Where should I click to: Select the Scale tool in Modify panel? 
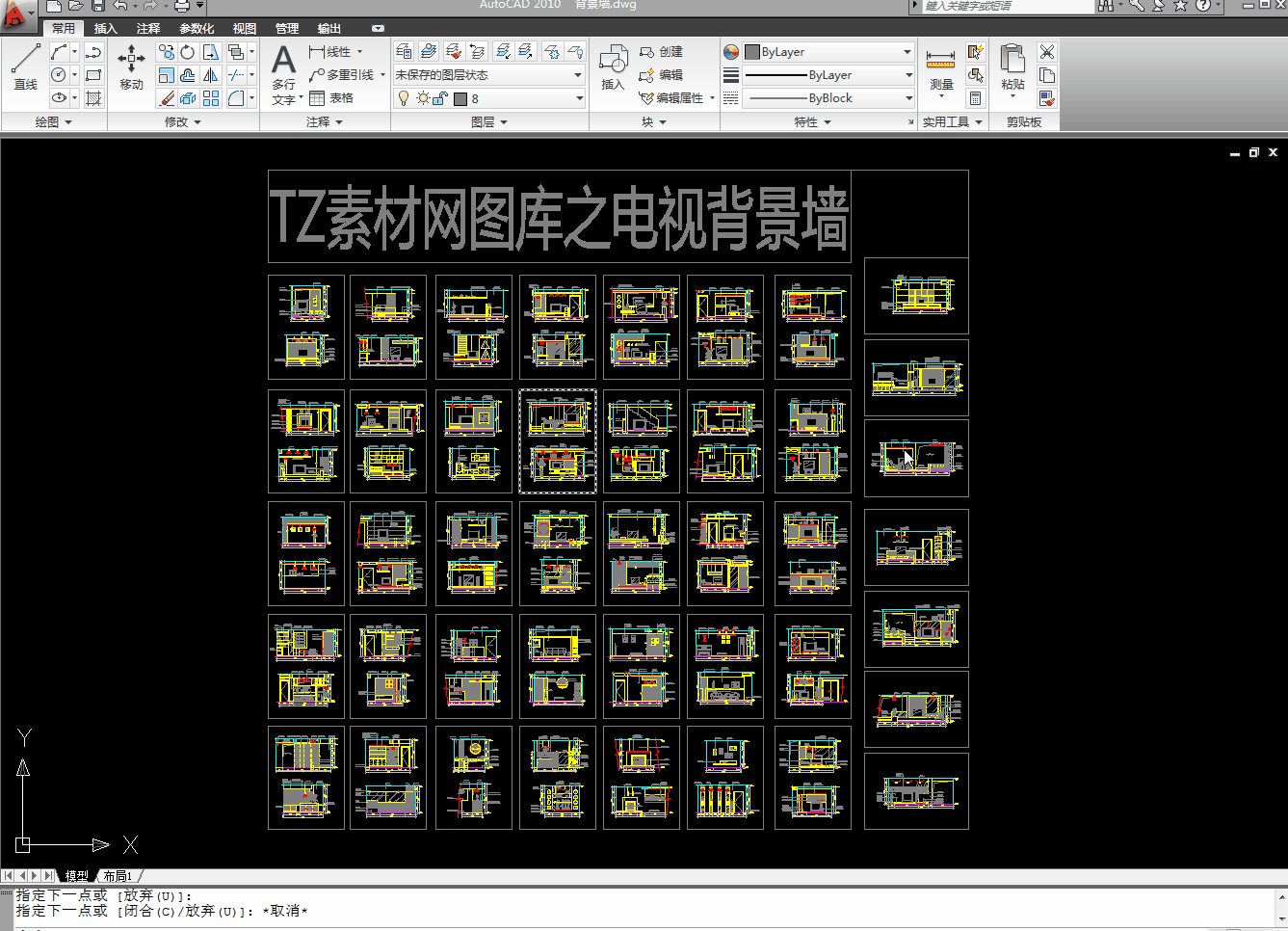pos(167,75)
